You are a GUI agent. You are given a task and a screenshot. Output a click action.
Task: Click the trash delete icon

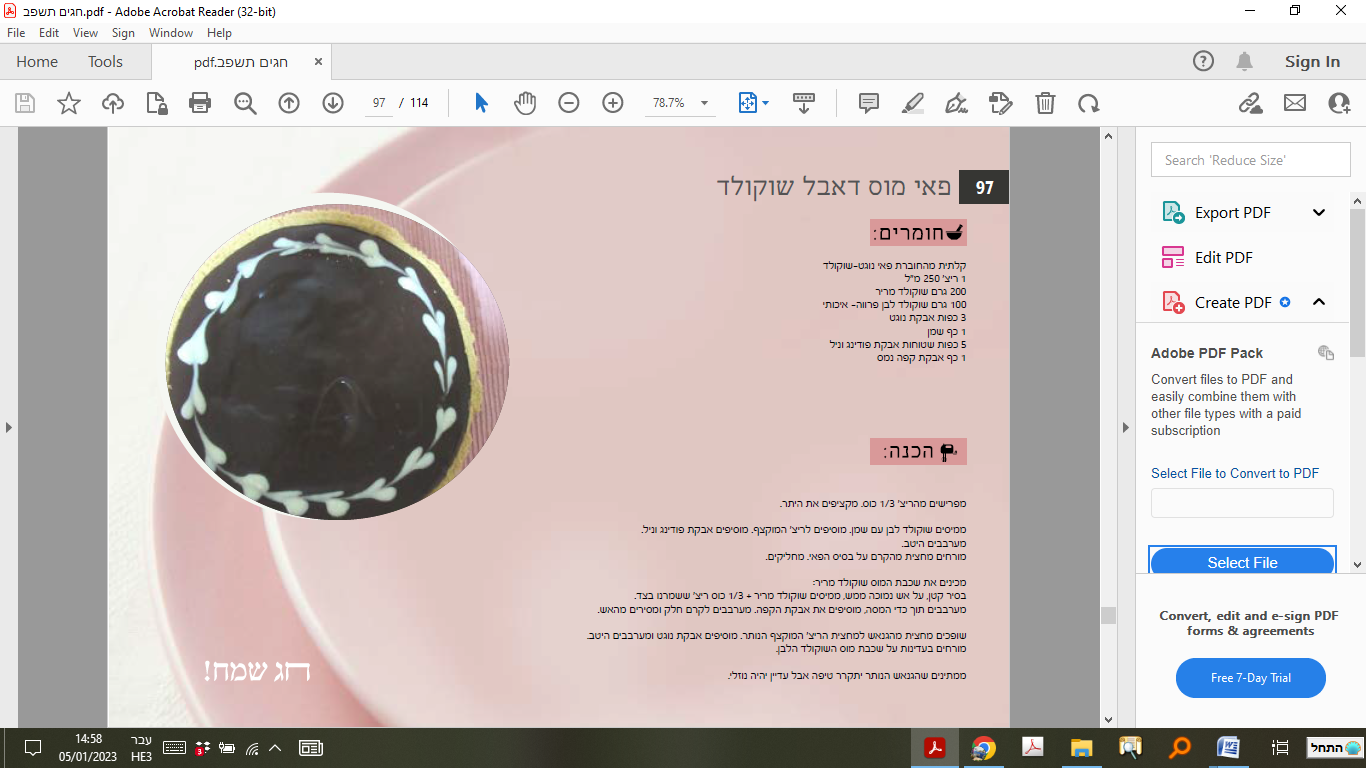pos(1045,103)
